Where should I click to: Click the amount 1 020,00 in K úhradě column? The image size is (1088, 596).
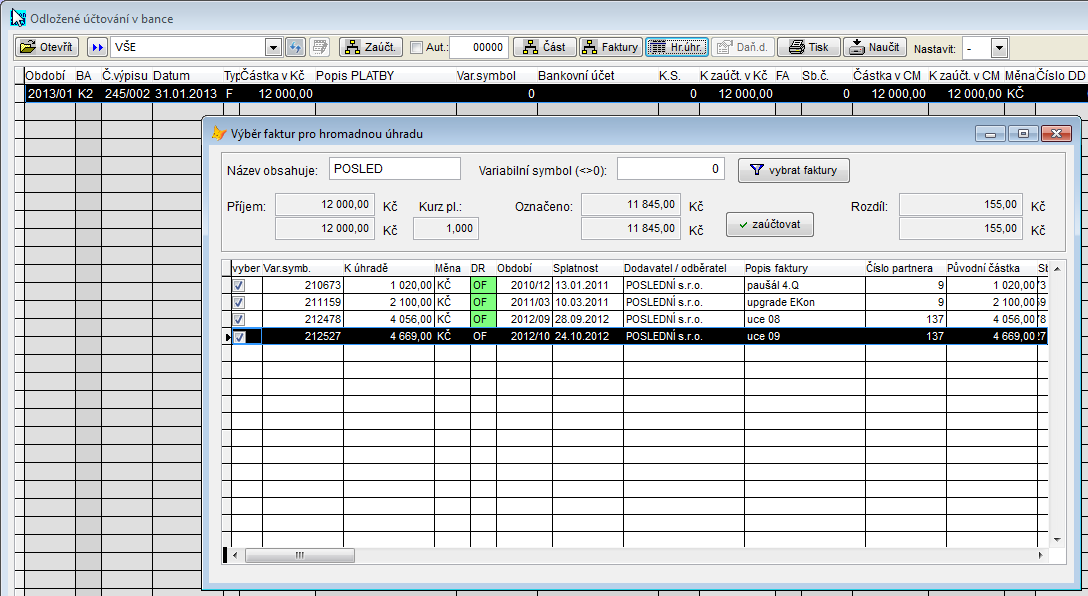tap(389, 285)
